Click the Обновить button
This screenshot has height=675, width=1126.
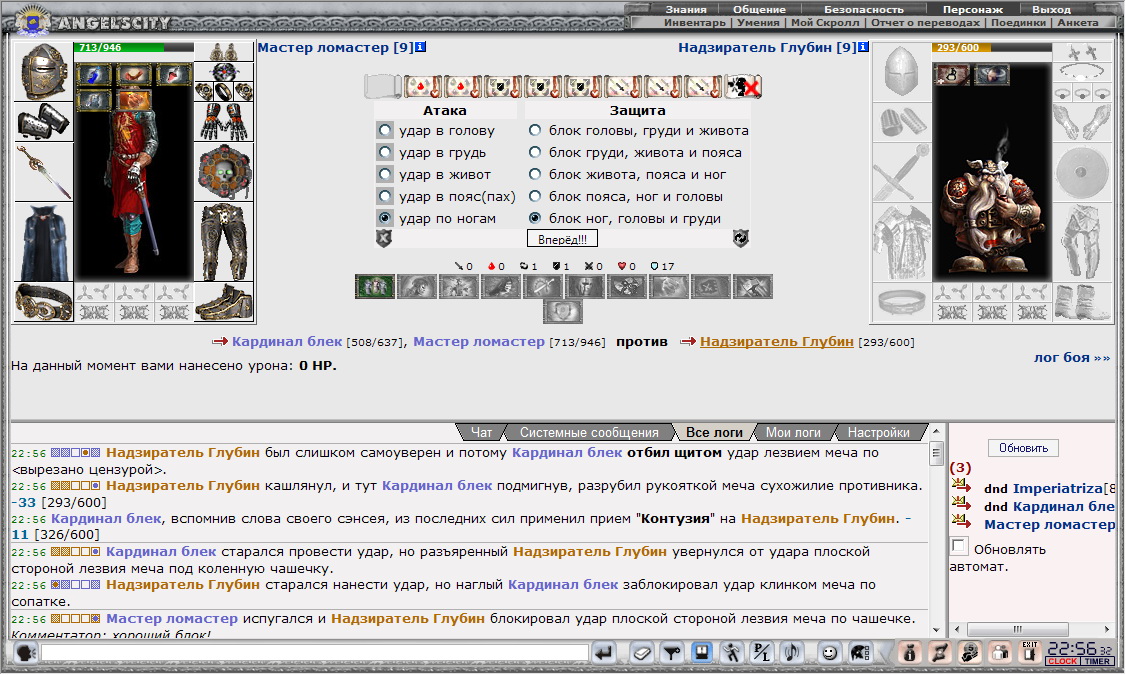tap(1023, 448)
